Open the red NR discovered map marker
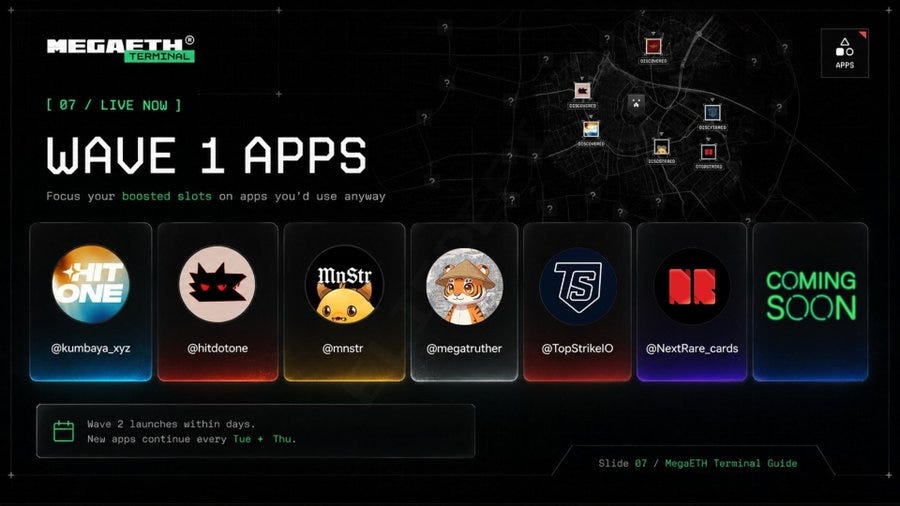 [708, 152]
